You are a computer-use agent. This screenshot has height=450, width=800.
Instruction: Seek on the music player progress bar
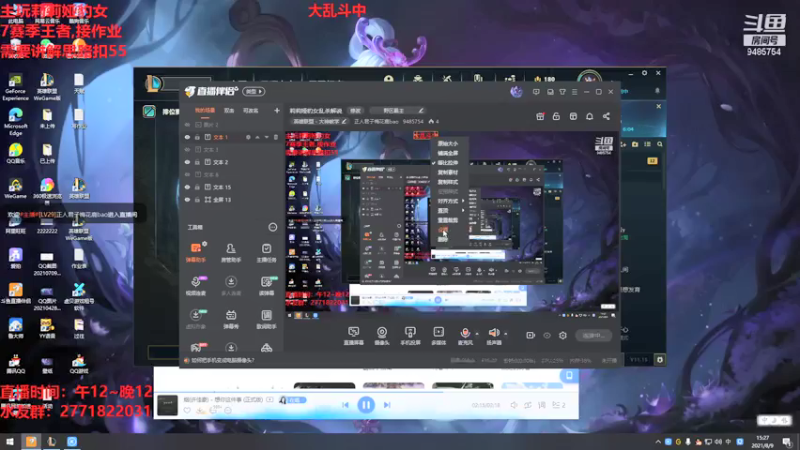(x=366, y=392)
